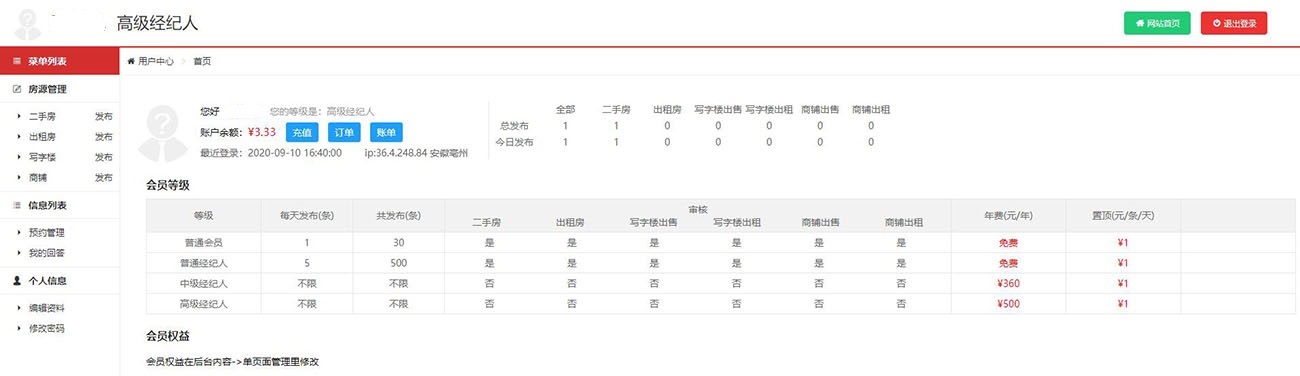
Task: Select 修改密码 in the sidebar
Action: point(46,328)
